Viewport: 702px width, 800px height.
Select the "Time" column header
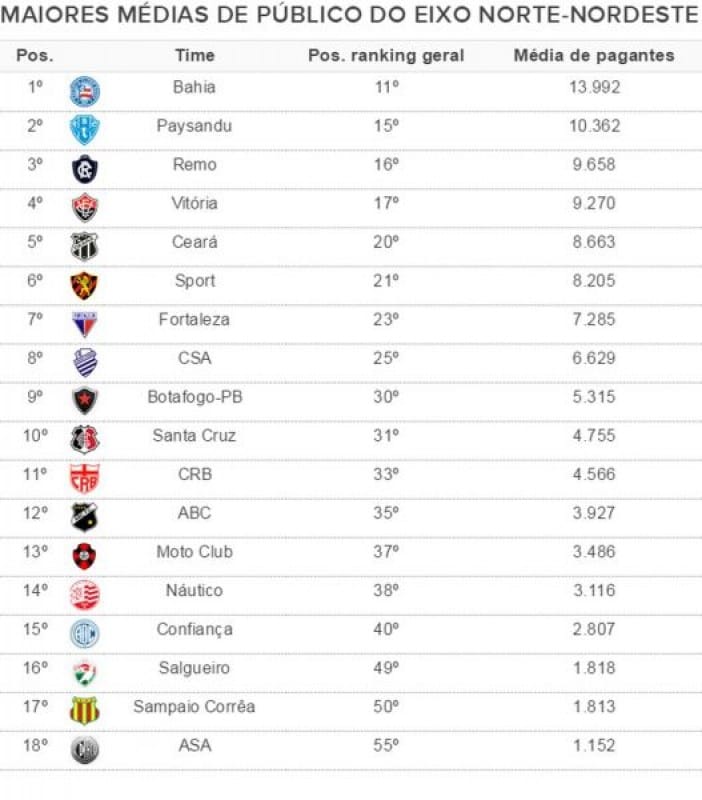(x=194, y=55)
